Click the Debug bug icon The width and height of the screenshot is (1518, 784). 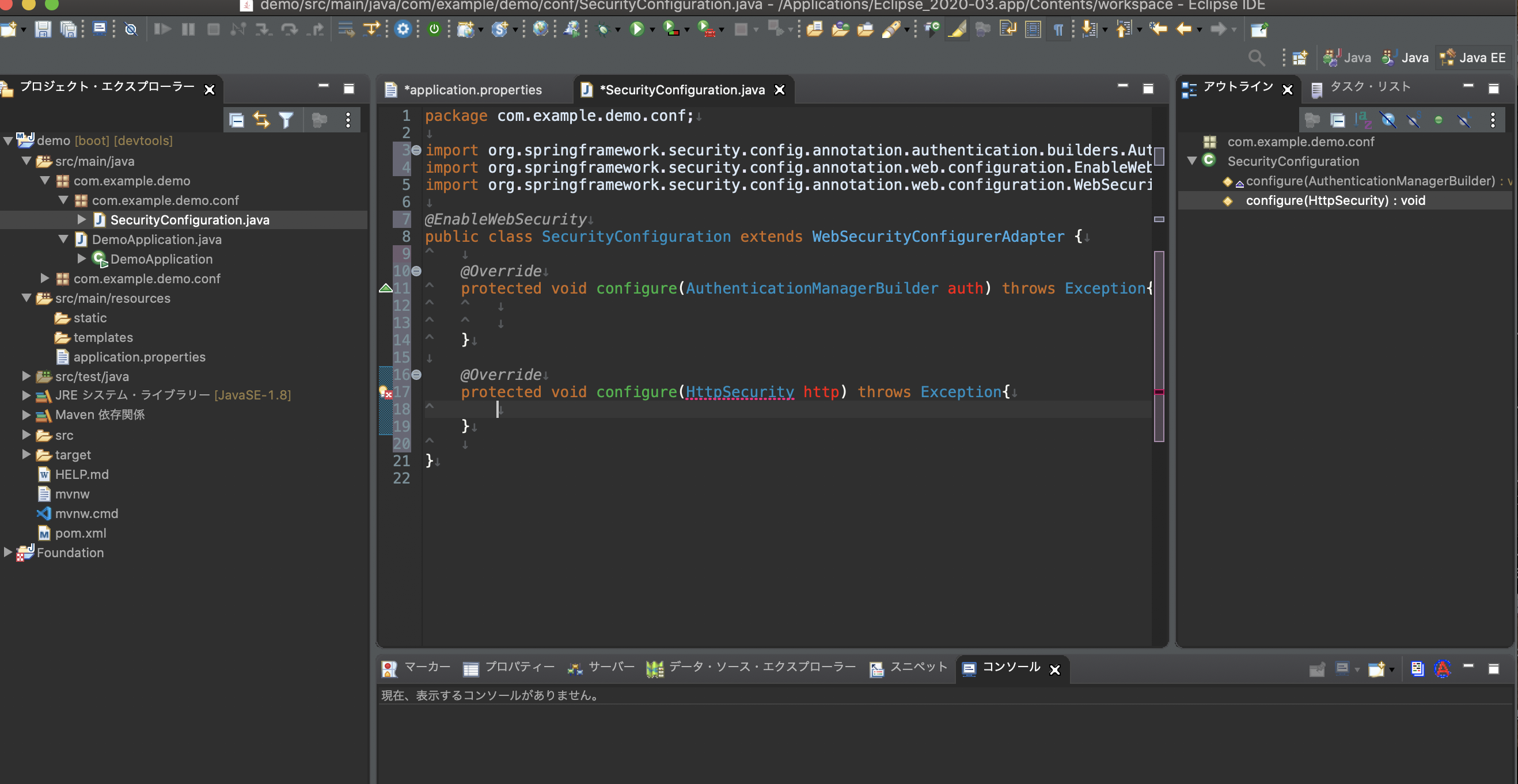(603, 29)
